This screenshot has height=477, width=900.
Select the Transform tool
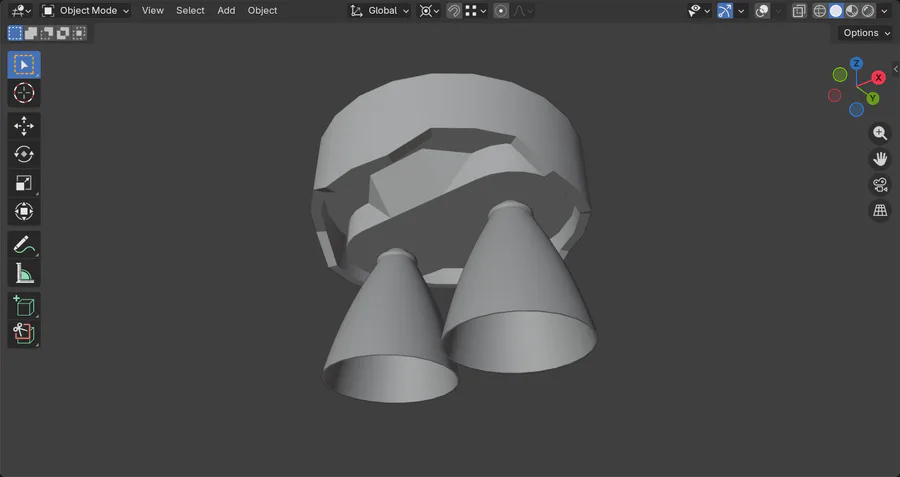point(24,211)
